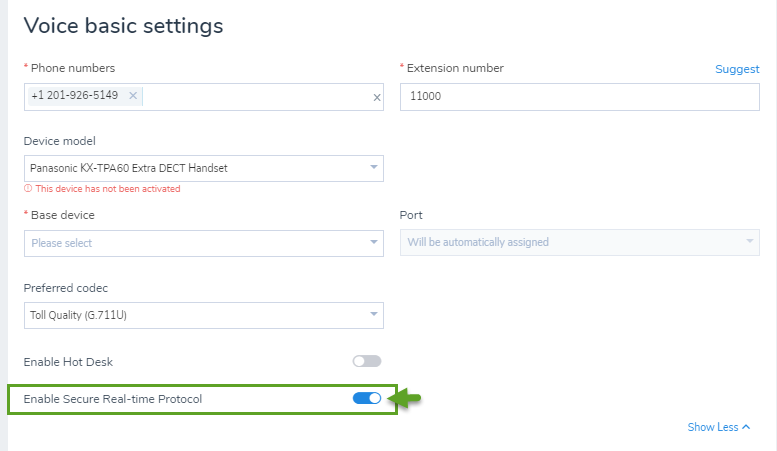Screen dimensions: 777x451
Task: Click the Enable Hot Desk label
Action: click(x=68, y=362)
